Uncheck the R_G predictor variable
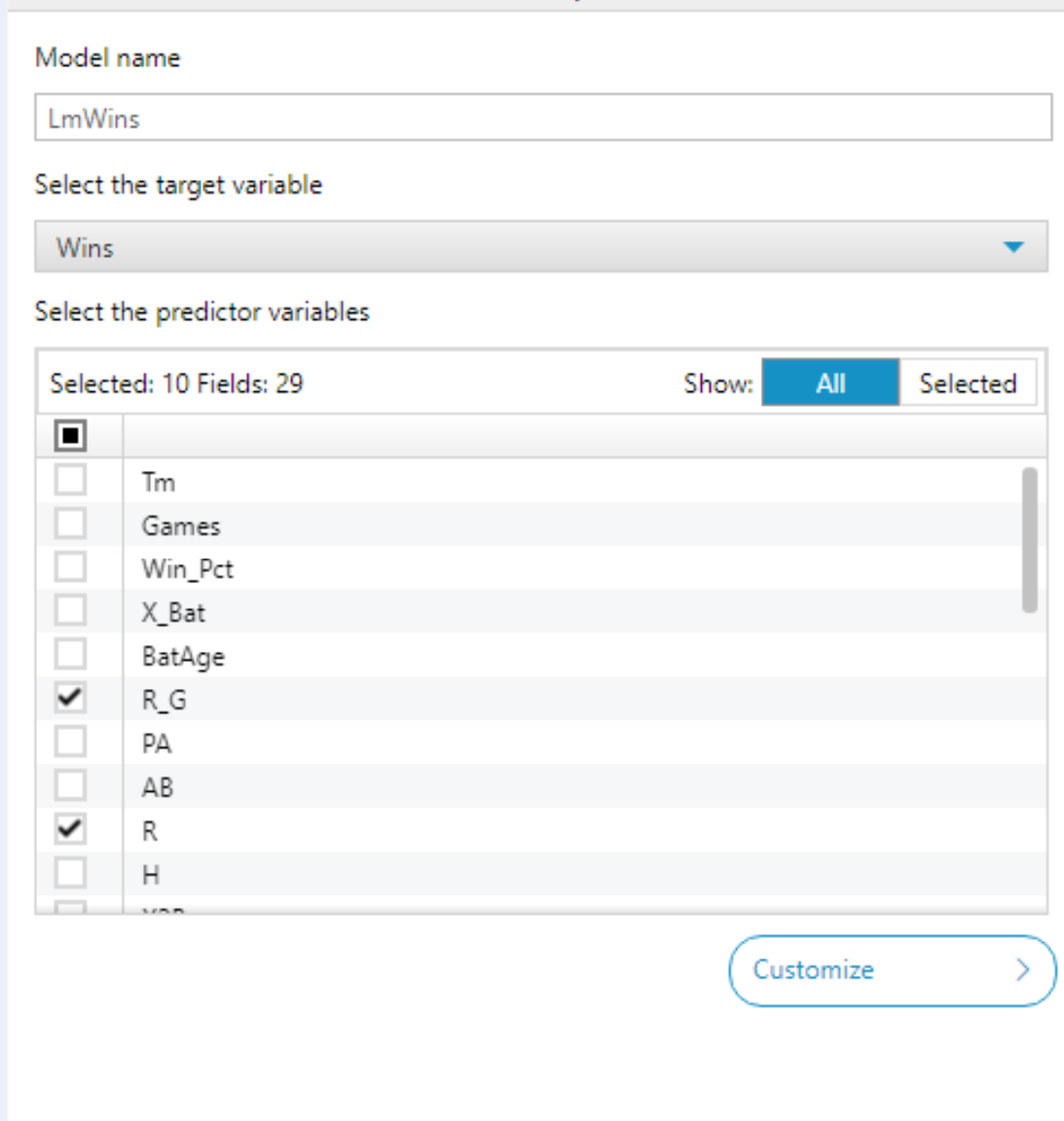1064x1121 pixels. [x=70, y=698]
